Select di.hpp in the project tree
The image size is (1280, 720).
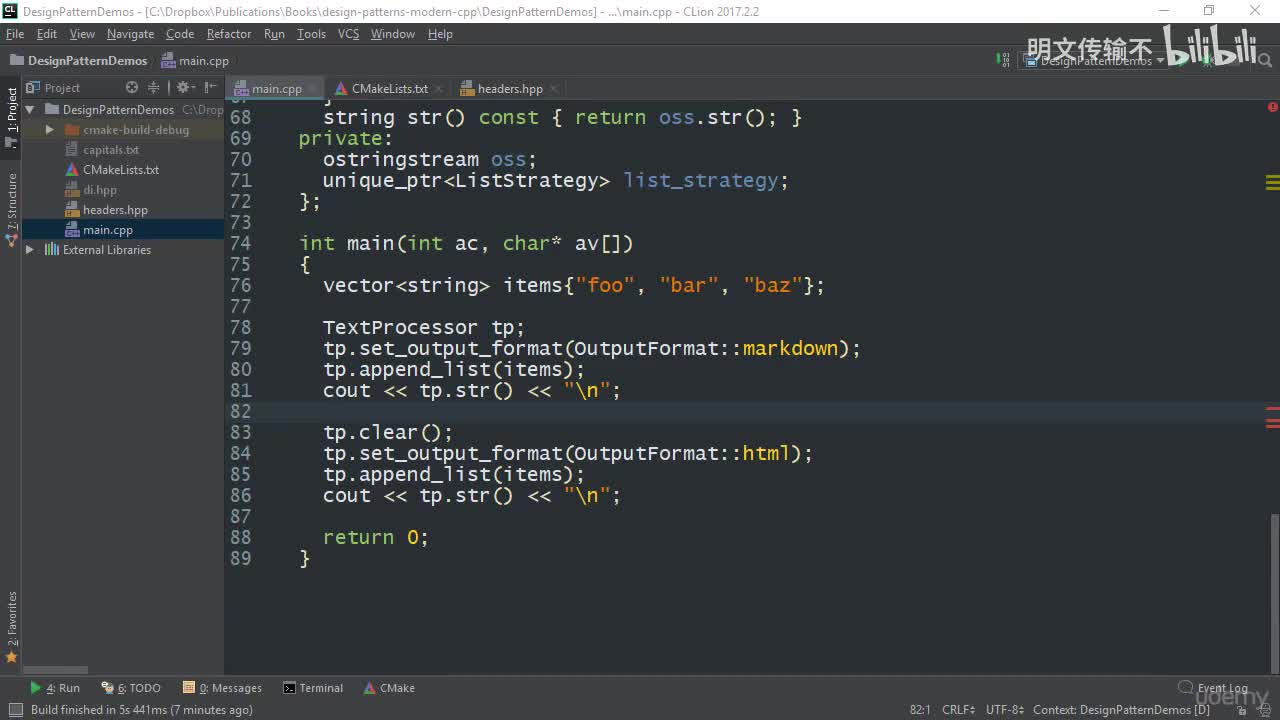point(100,190)
